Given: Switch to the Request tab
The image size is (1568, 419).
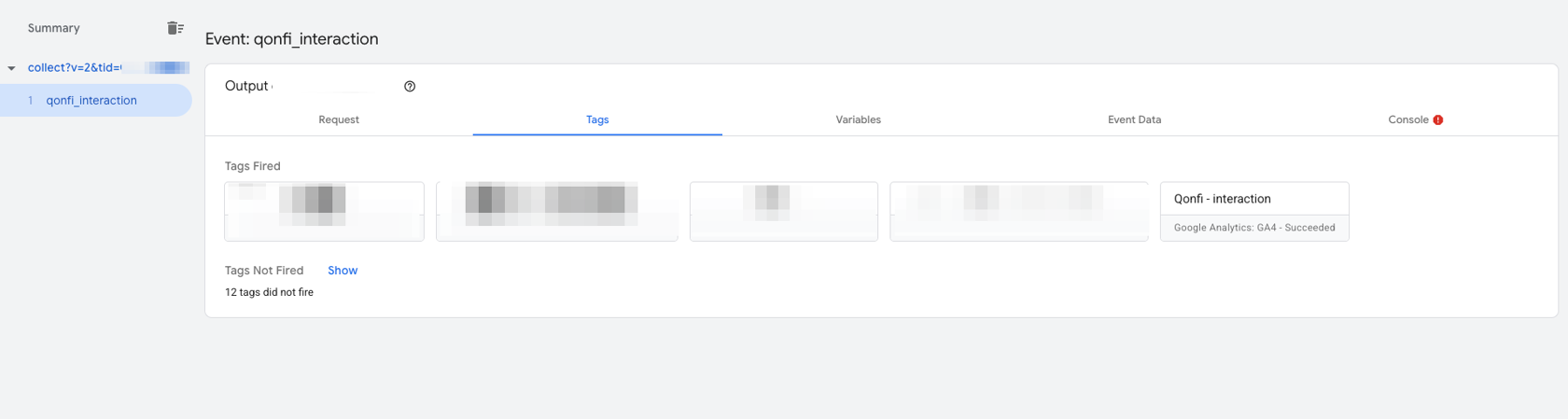Looking at the screenshot, I should [x=339, y=119].
